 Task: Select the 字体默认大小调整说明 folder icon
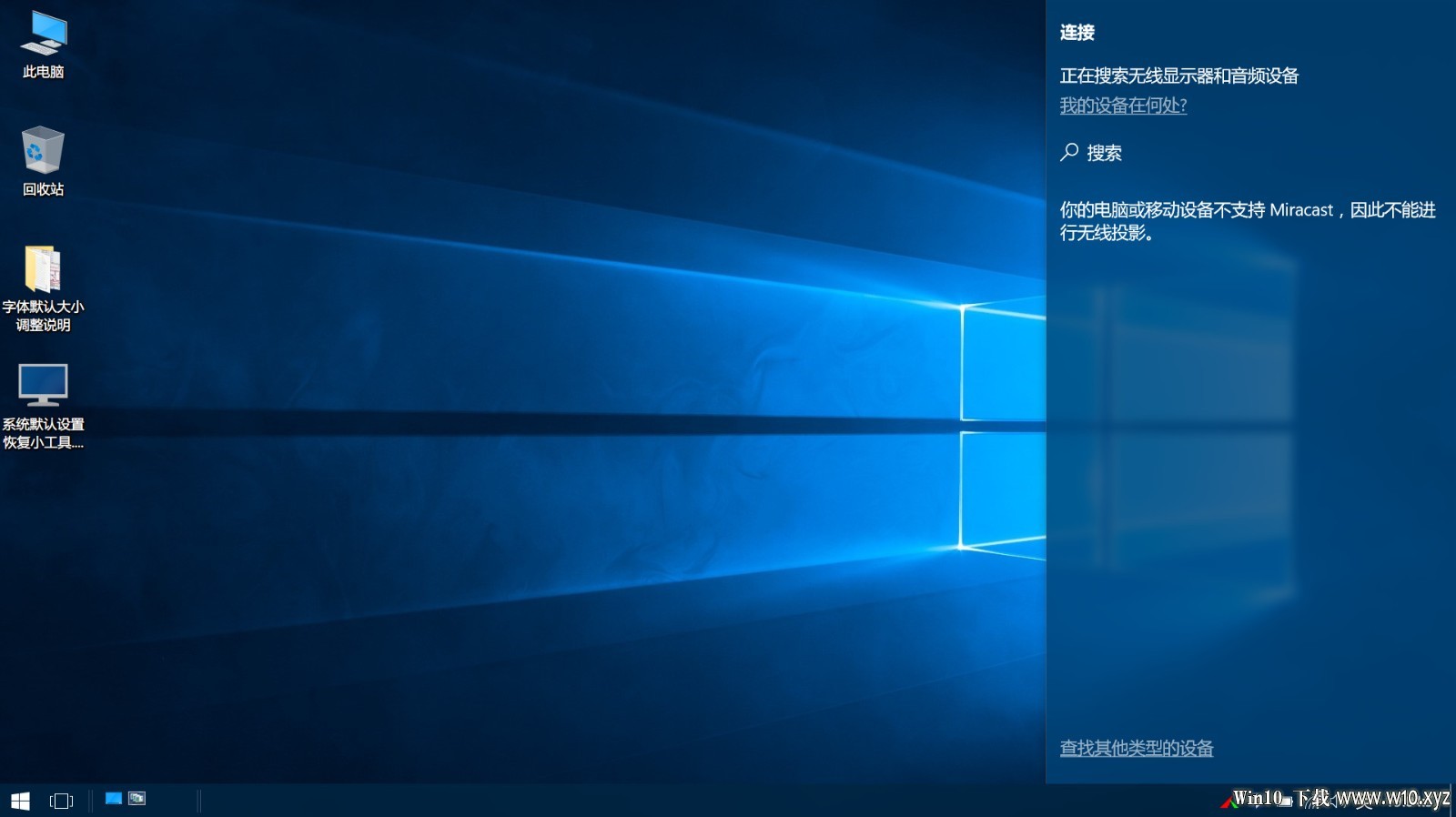coord(43,269)
